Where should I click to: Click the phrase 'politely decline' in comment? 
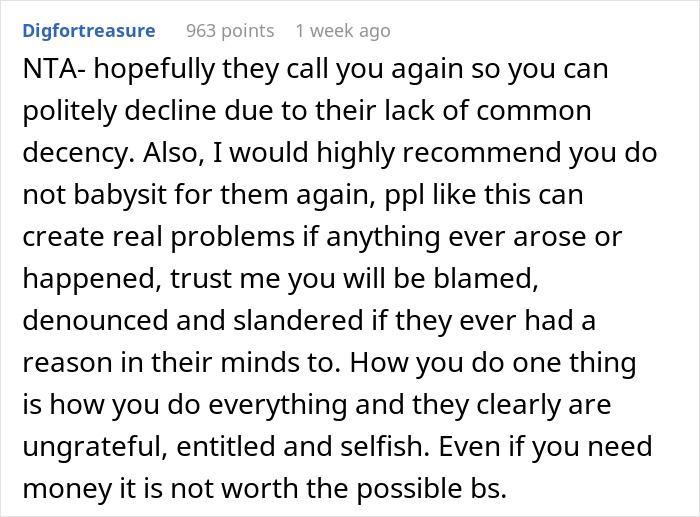point(119,111)
